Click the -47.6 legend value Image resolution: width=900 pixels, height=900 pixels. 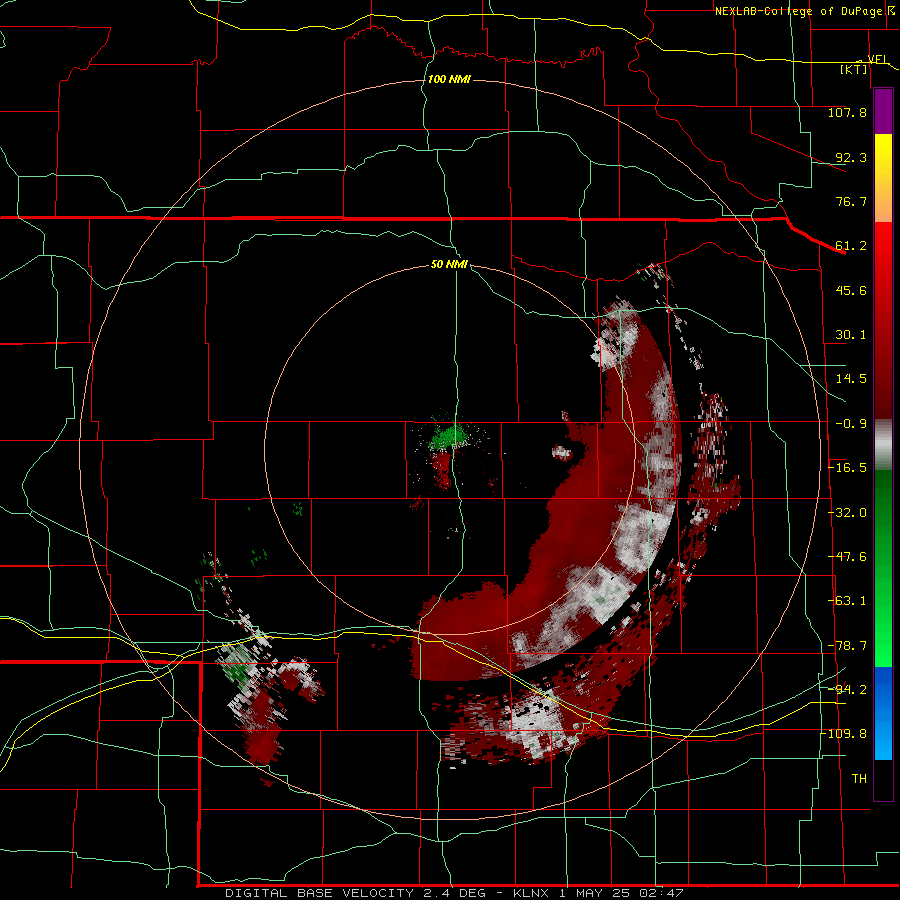847,557
